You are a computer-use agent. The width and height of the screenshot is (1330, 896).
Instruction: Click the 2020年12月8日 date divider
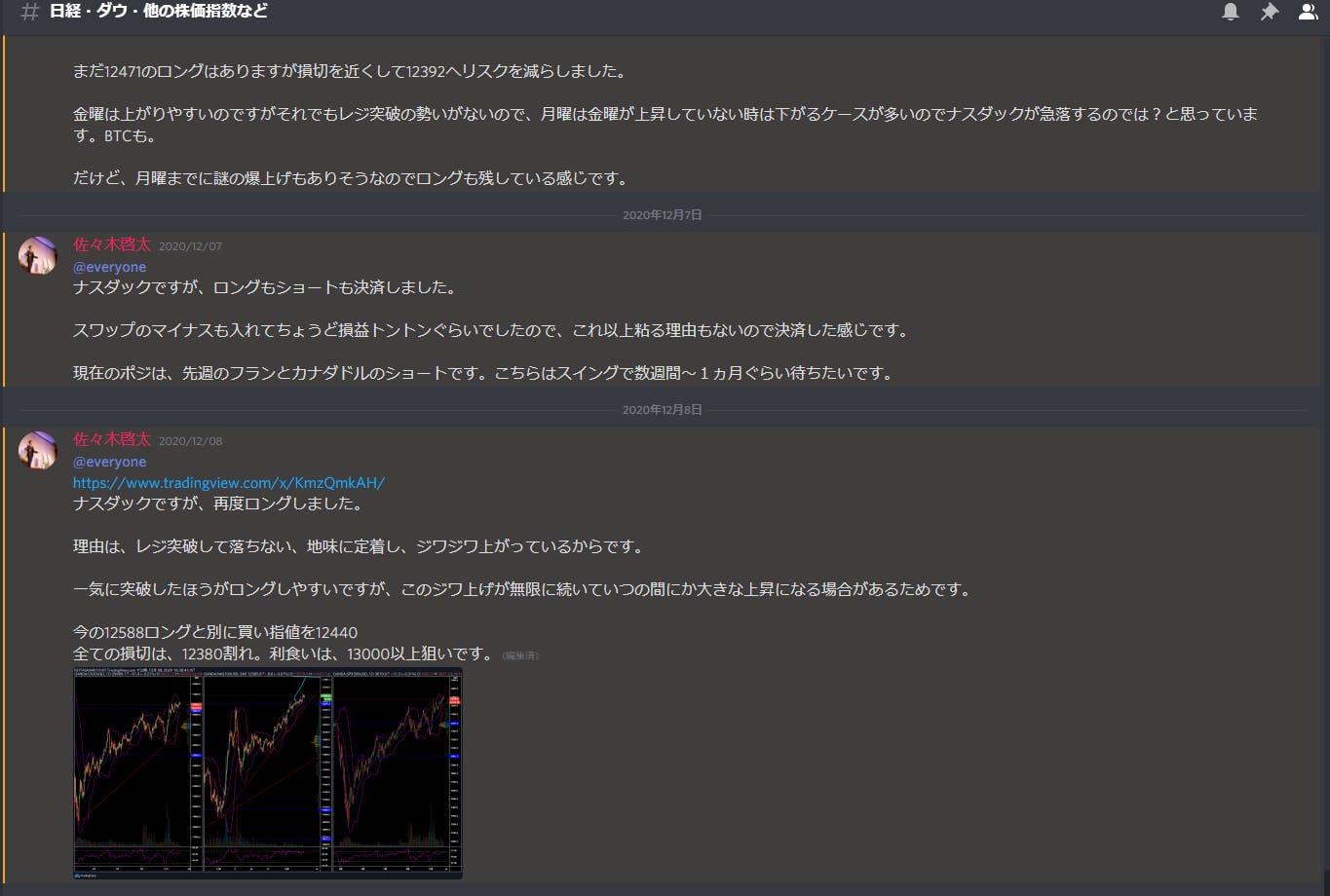(x=662, y=409)
